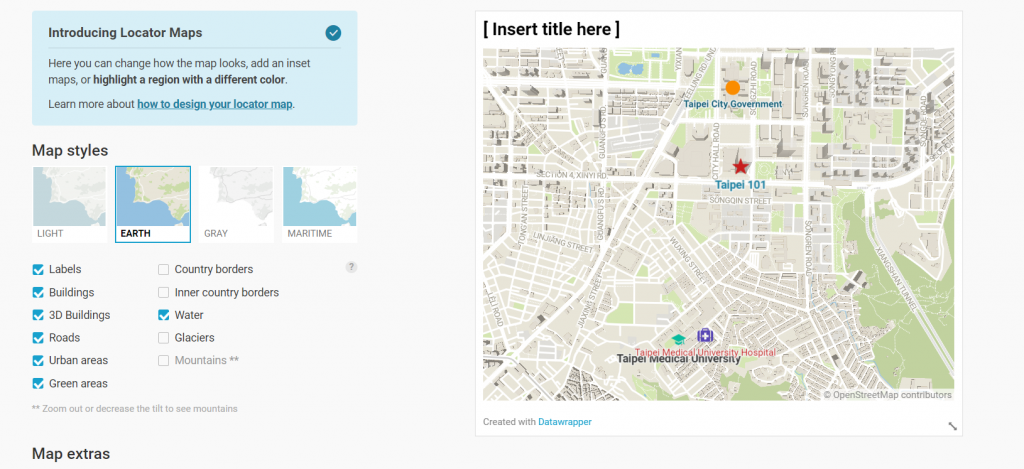This screenshot has height=469, width=1024.
Task: Click the 'Taipei 101' map label
Action: (x=740, y=185)
